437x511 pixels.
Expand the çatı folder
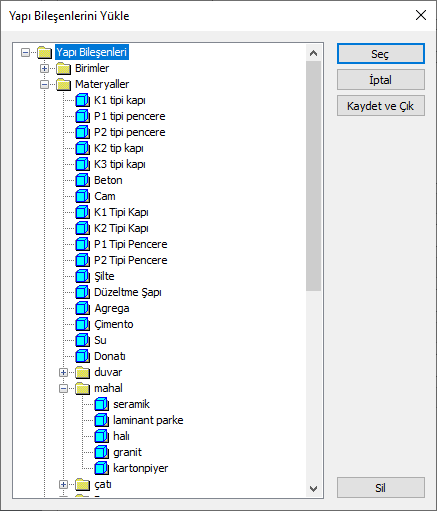pyautogui.click(x=63, y=484)
